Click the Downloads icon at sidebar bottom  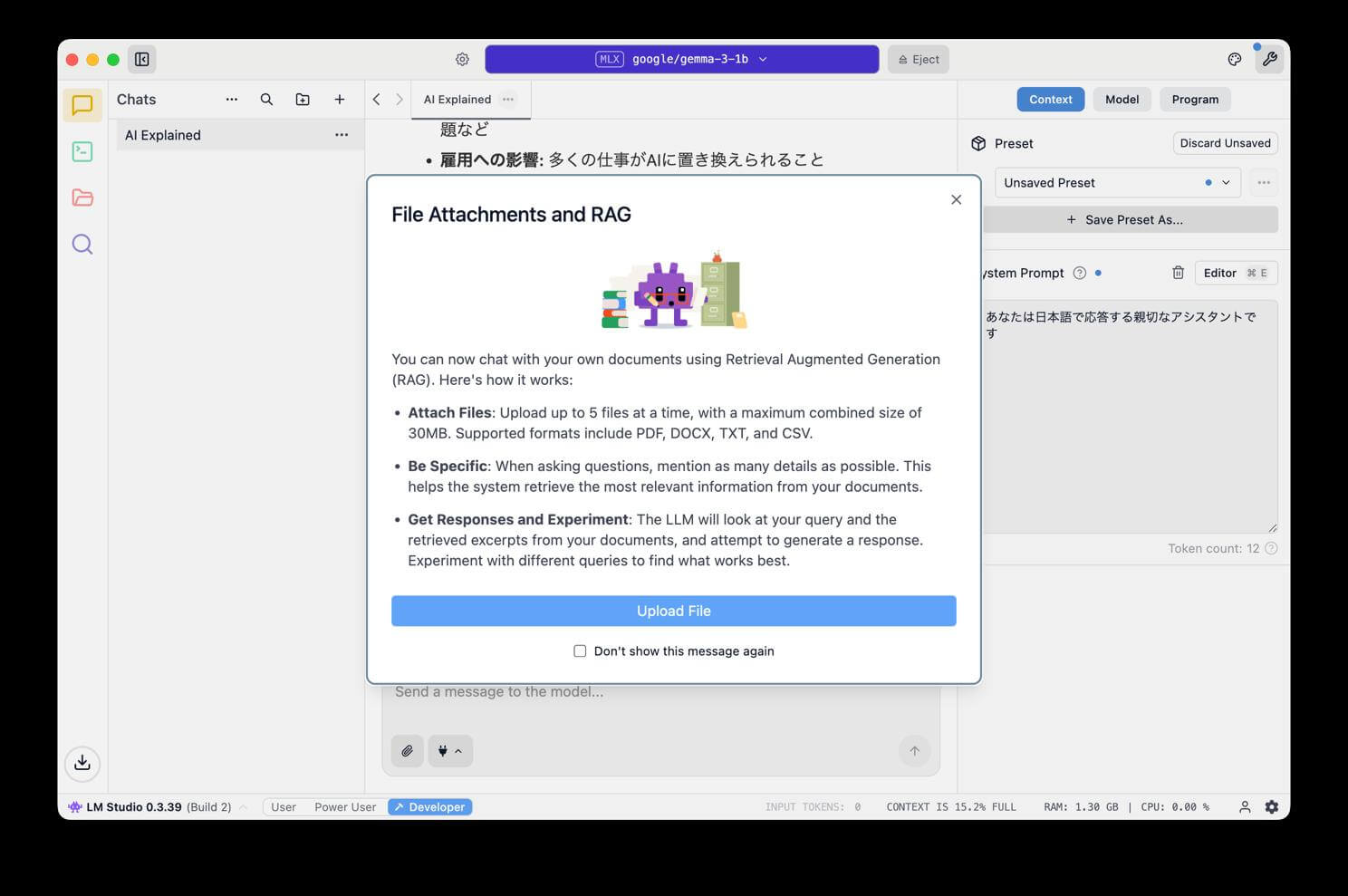click(x=82, y=762)
